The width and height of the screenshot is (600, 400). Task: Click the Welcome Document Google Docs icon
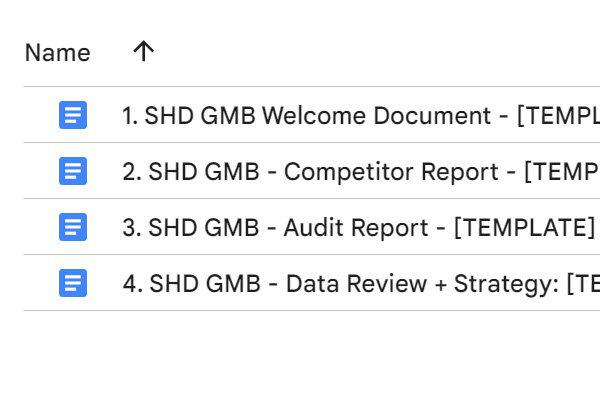[x=72, y=115]
